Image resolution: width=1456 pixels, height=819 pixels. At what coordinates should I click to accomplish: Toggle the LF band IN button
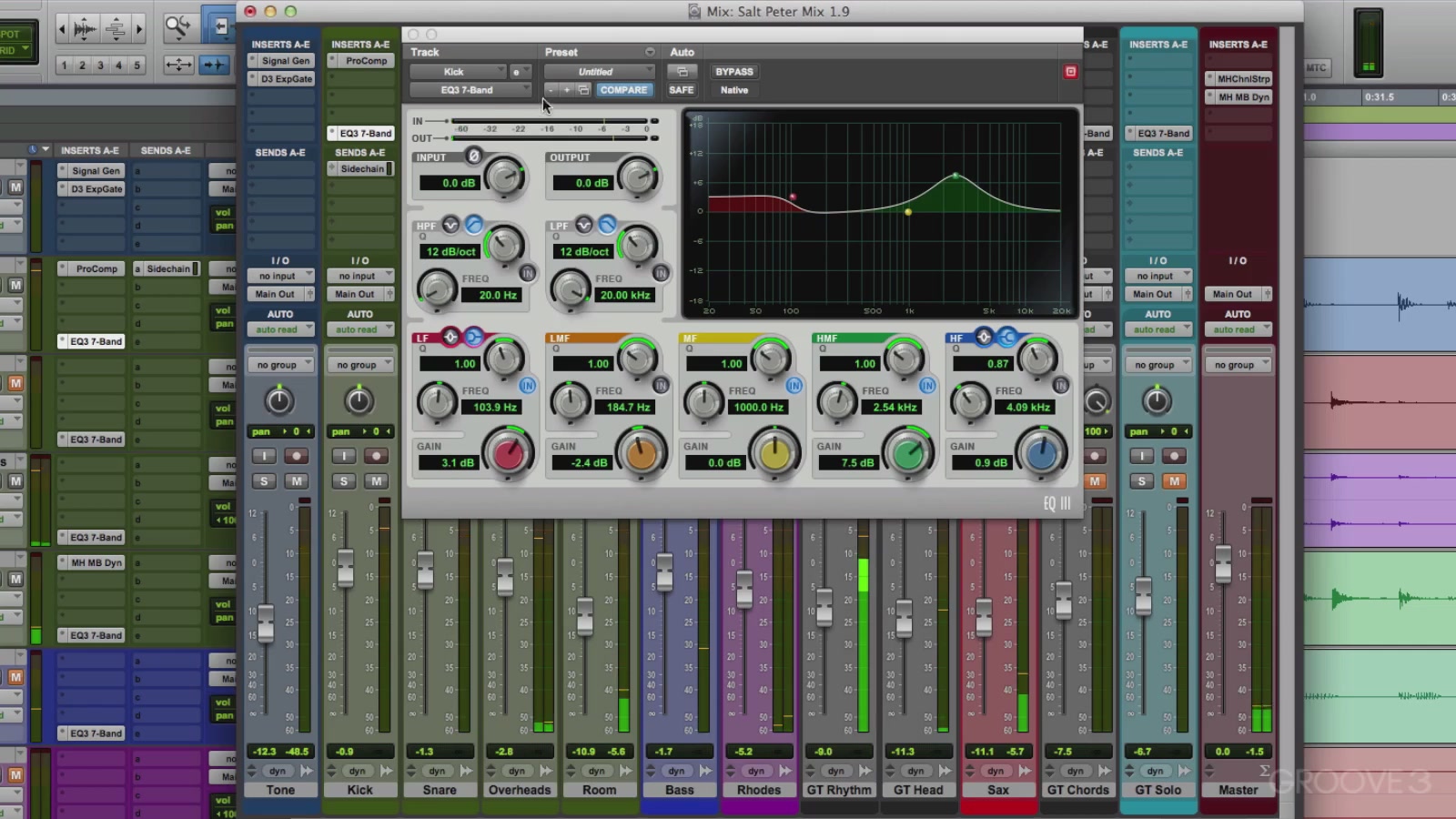528,386
